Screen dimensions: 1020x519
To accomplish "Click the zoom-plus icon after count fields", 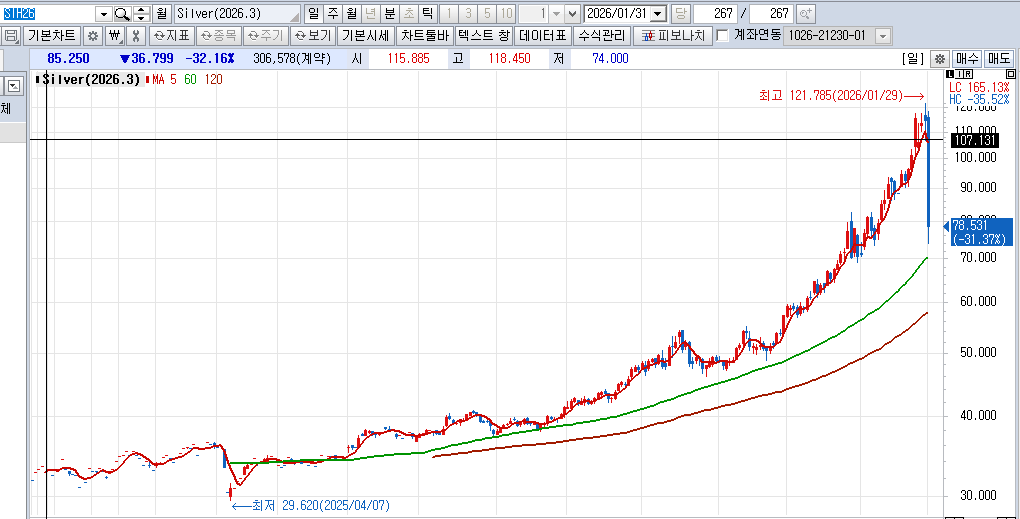I will click(x=806, y=14).
